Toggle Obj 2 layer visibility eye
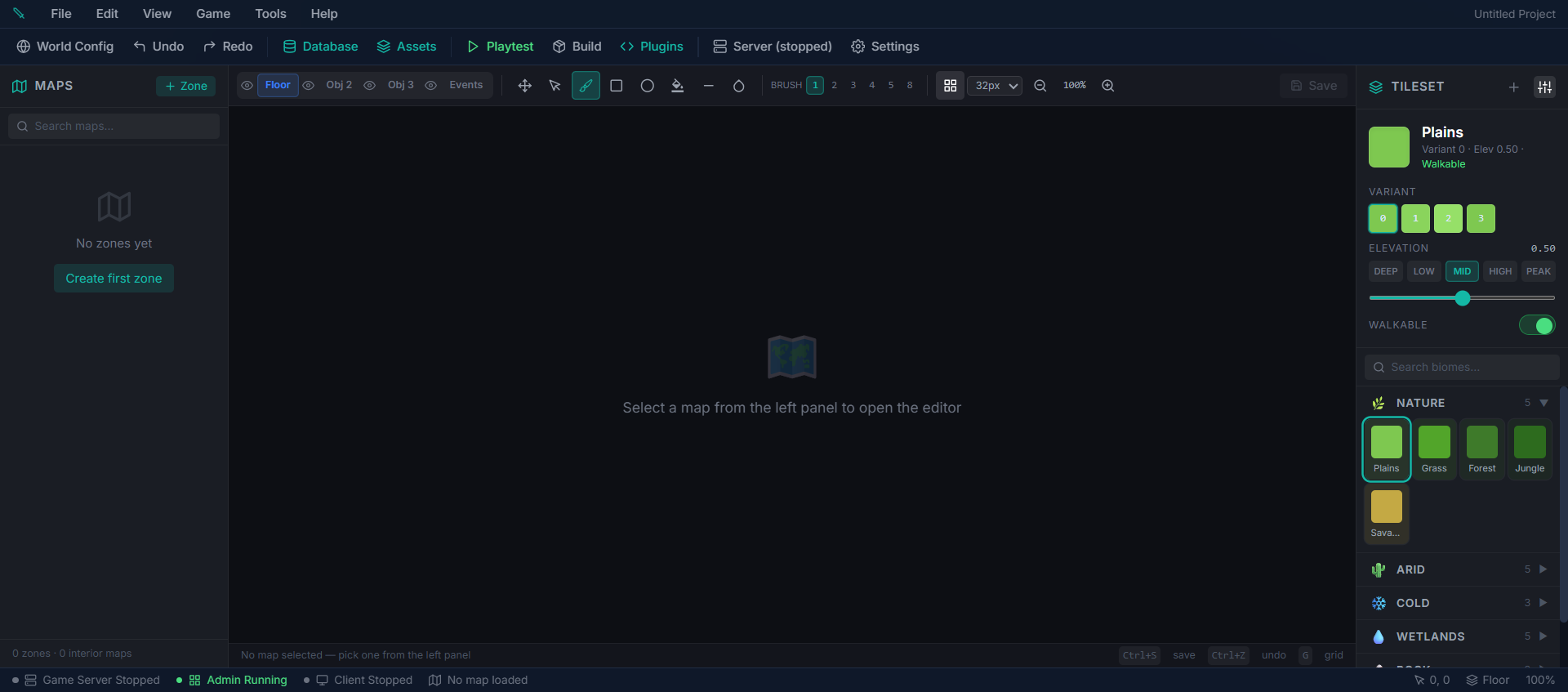This screenshot has height=692, width=1568. (x=309, y=86)
